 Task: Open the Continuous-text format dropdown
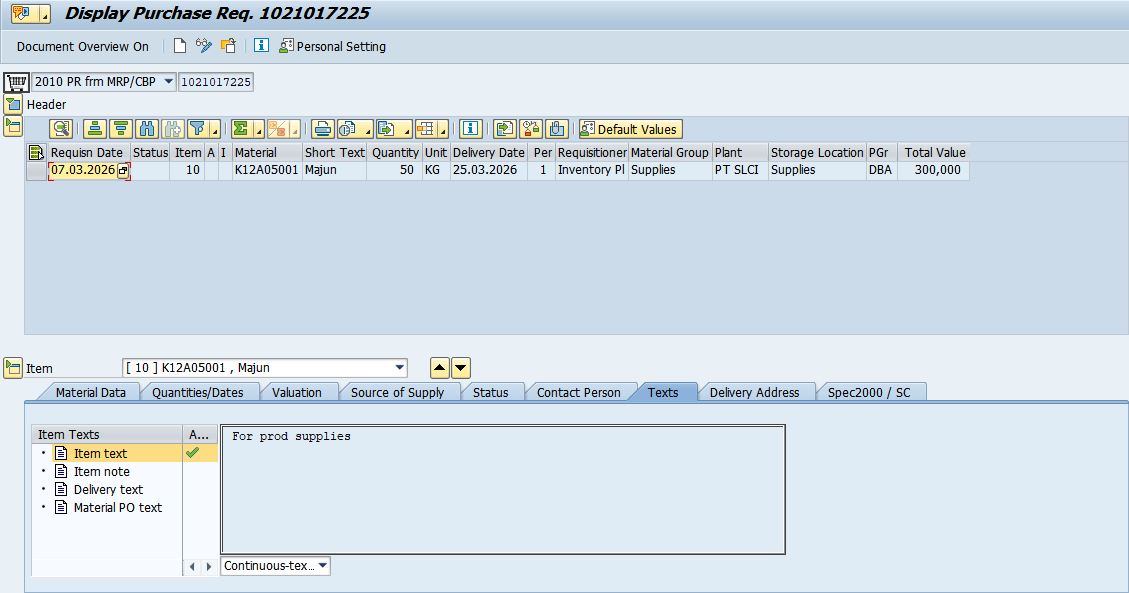[322, 566]
